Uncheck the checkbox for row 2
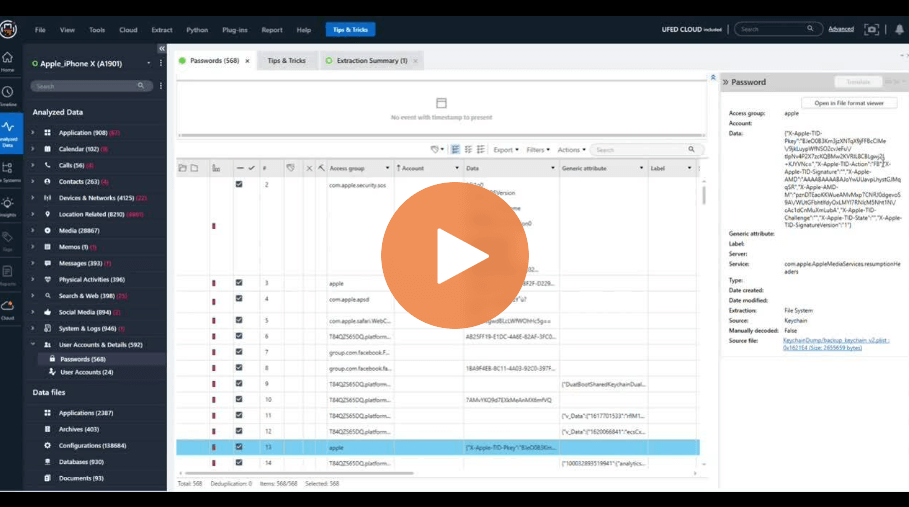909x507 pixels. (239, 185)
